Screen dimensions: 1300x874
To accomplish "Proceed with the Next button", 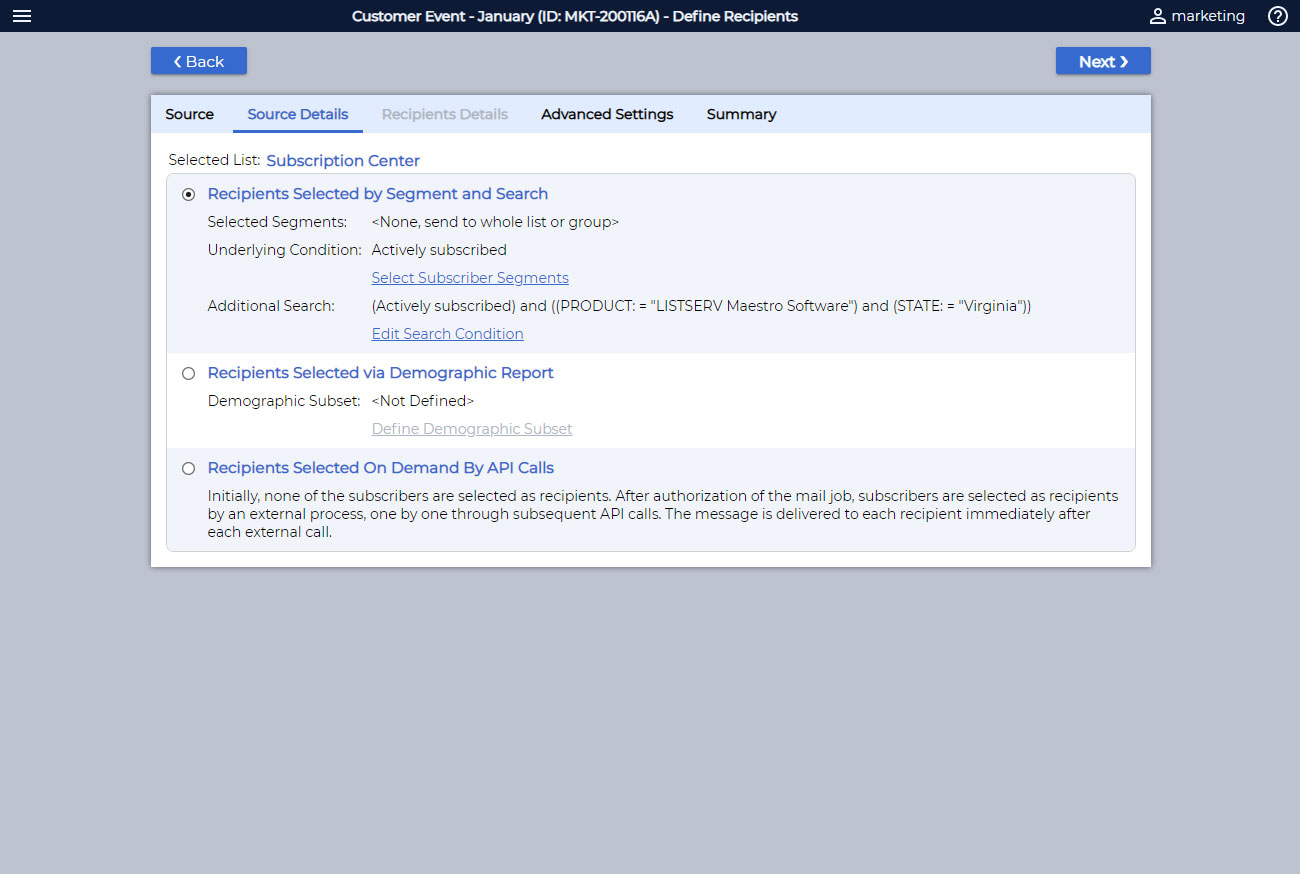I will [1102, 61].
